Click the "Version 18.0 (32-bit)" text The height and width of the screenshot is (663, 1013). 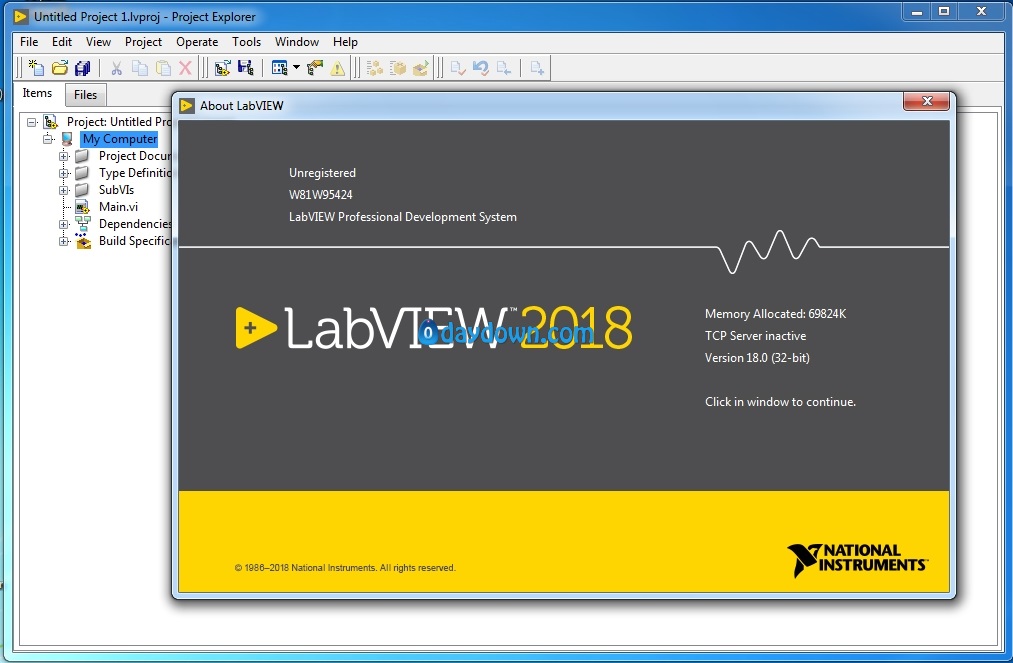click(757, 358)
